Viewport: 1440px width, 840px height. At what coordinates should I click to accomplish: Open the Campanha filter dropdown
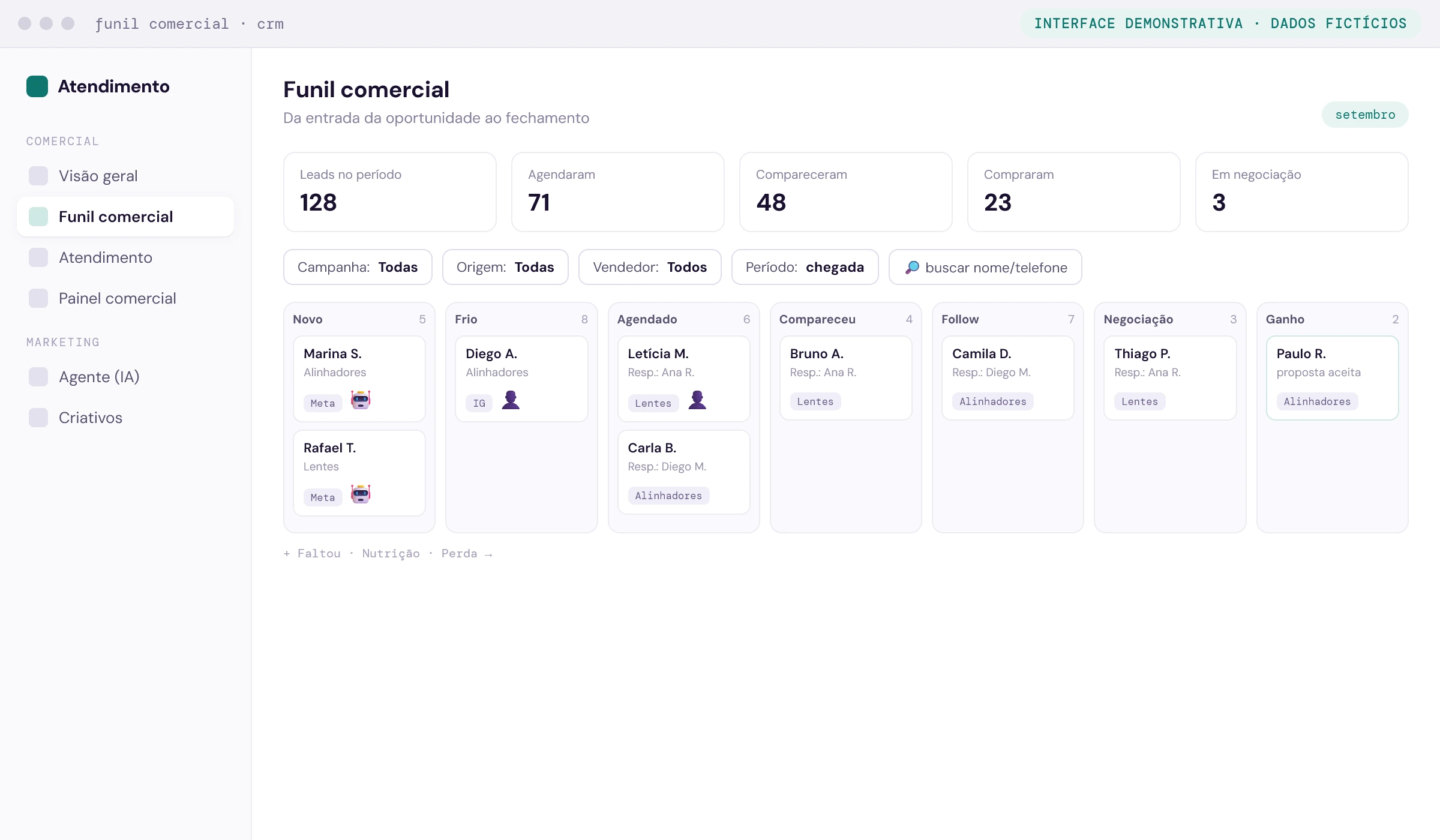pos(358,267)
